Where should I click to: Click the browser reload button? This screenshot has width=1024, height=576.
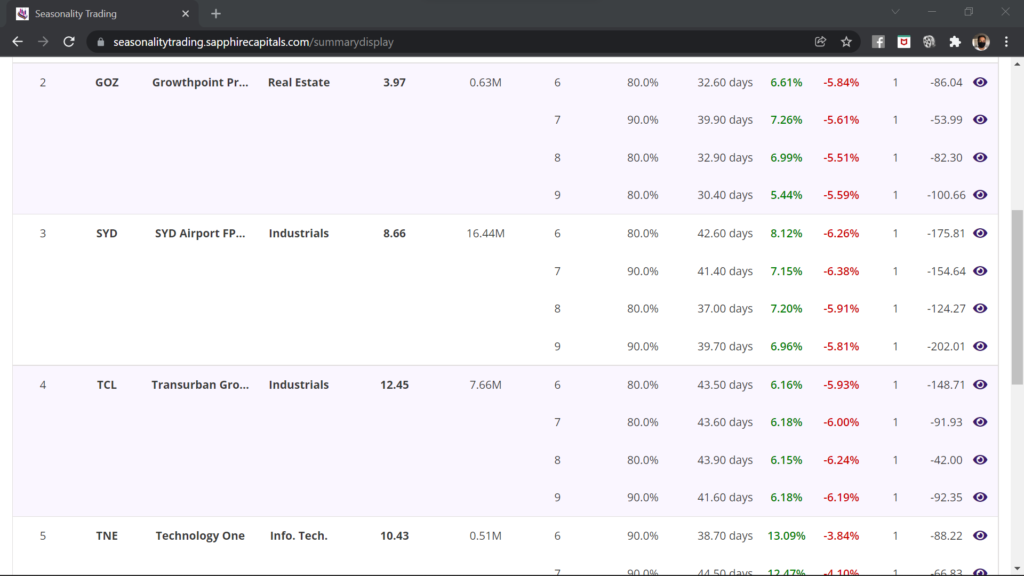69,42
